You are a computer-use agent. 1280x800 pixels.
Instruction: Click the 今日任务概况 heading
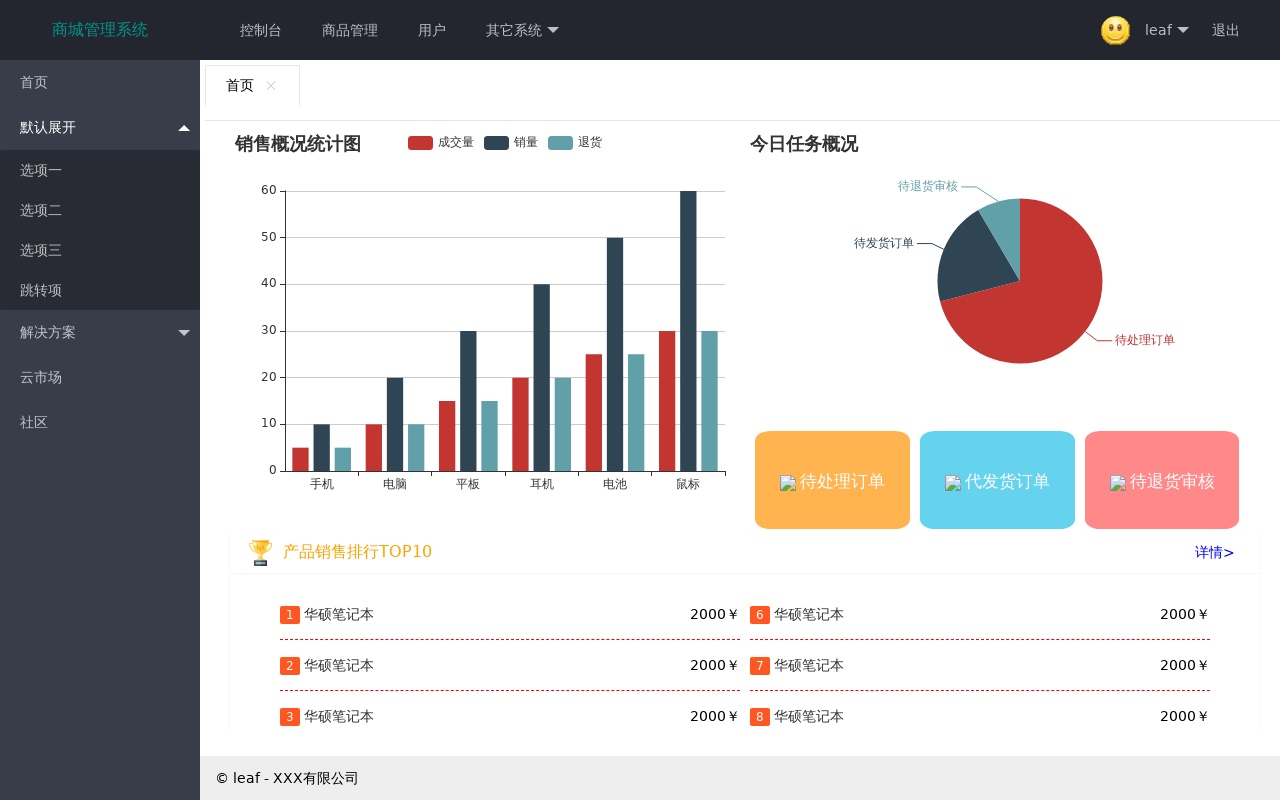pos(804,144)
